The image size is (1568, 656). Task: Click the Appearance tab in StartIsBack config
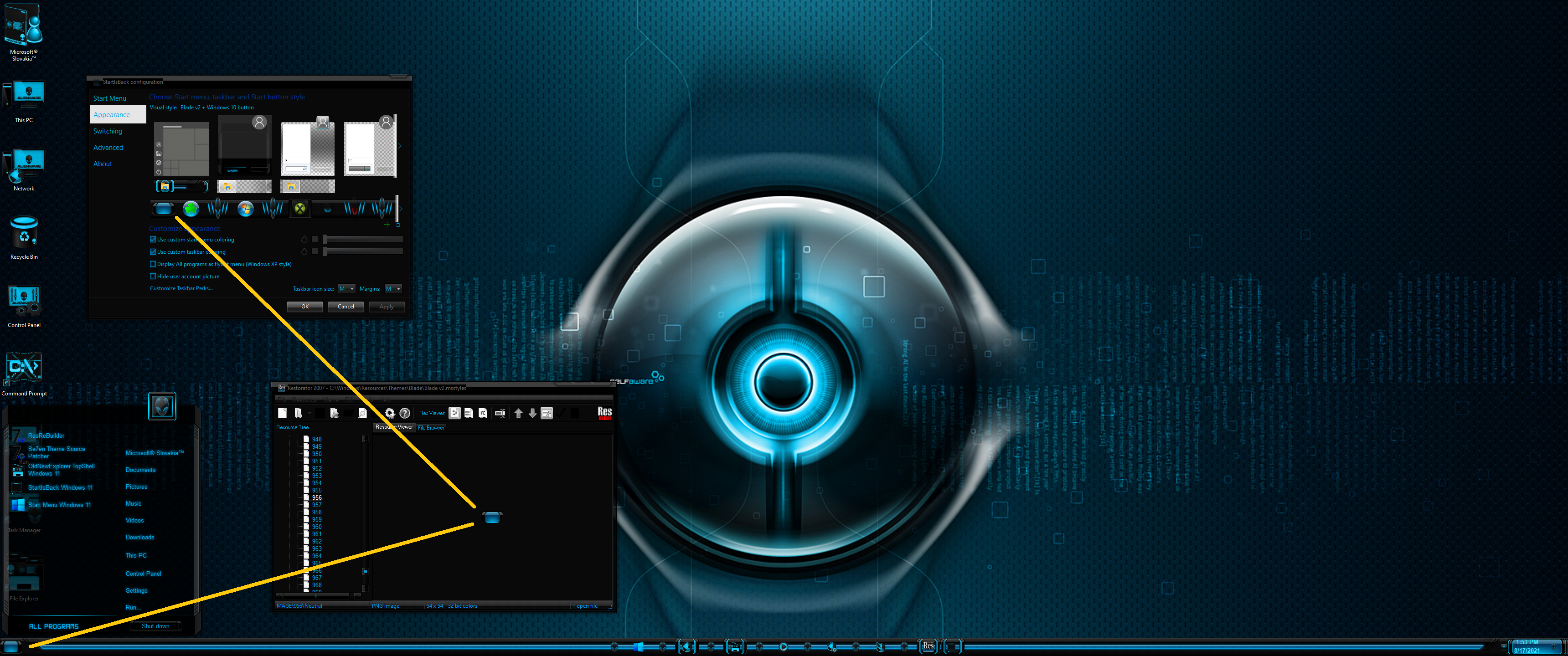[x=112, y=114]
